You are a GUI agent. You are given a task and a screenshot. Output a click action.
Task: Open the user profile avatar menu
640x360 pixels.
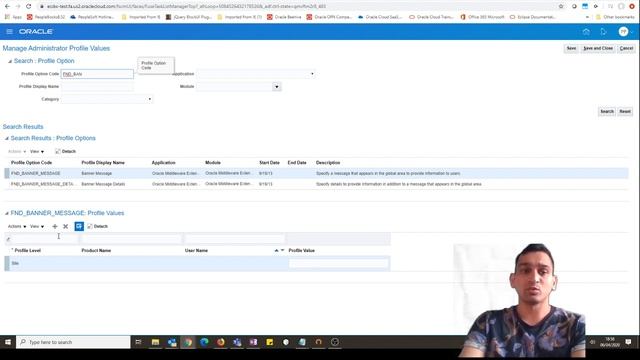623,31
